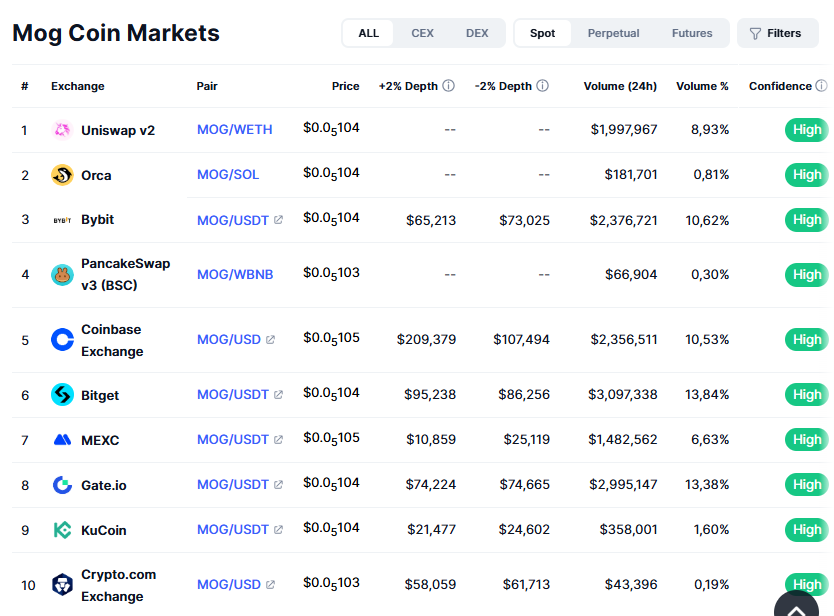
Task: Click the Bybit exchange logo
Action: coord(62,220)
